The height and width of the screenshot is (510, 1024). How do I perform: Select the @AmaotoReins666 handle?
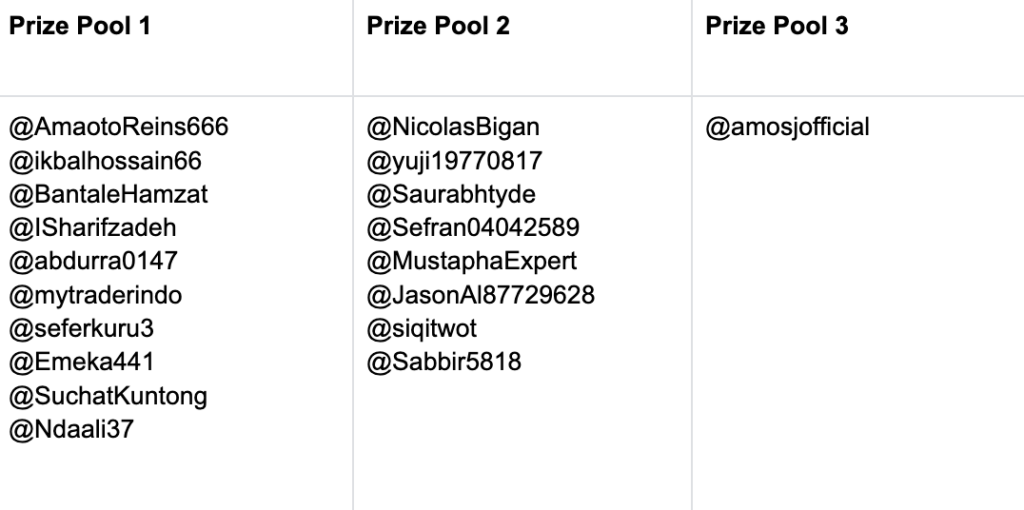(x=118, y=127)
